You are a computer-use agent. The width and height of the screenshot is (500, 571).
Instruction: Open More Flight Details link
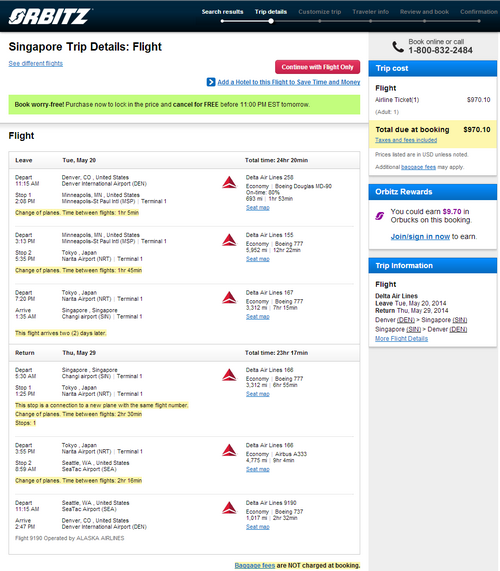401,339
